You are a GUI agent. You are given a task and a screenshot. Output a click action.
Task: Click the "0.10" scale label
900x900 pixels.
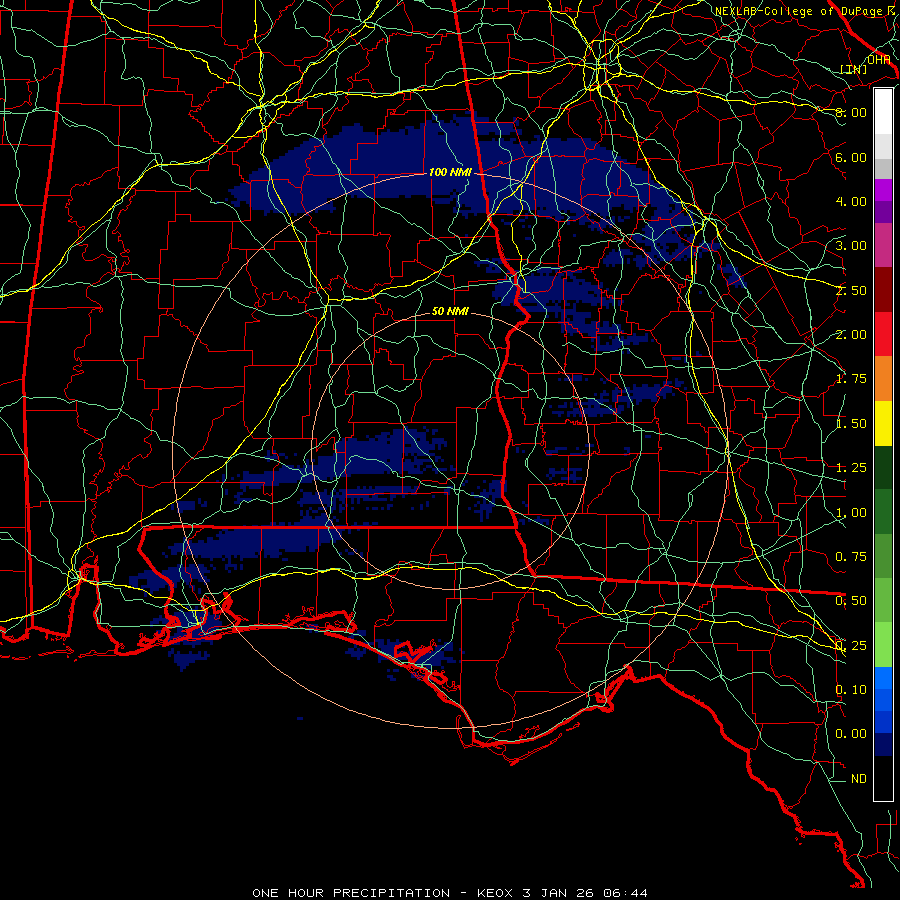point(851,690)
